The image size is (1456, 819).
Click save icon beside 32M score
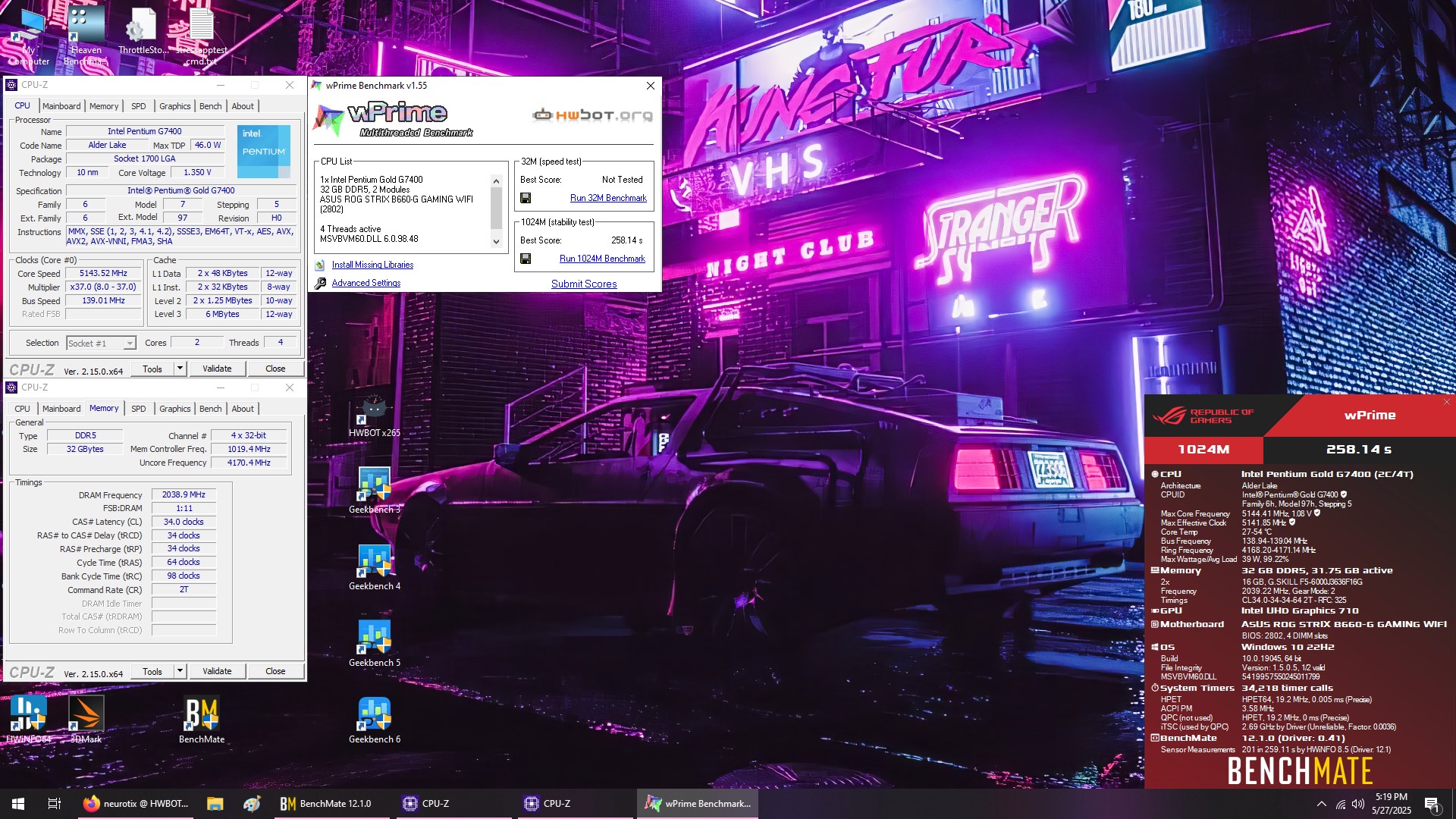click(x=526, y=198)
